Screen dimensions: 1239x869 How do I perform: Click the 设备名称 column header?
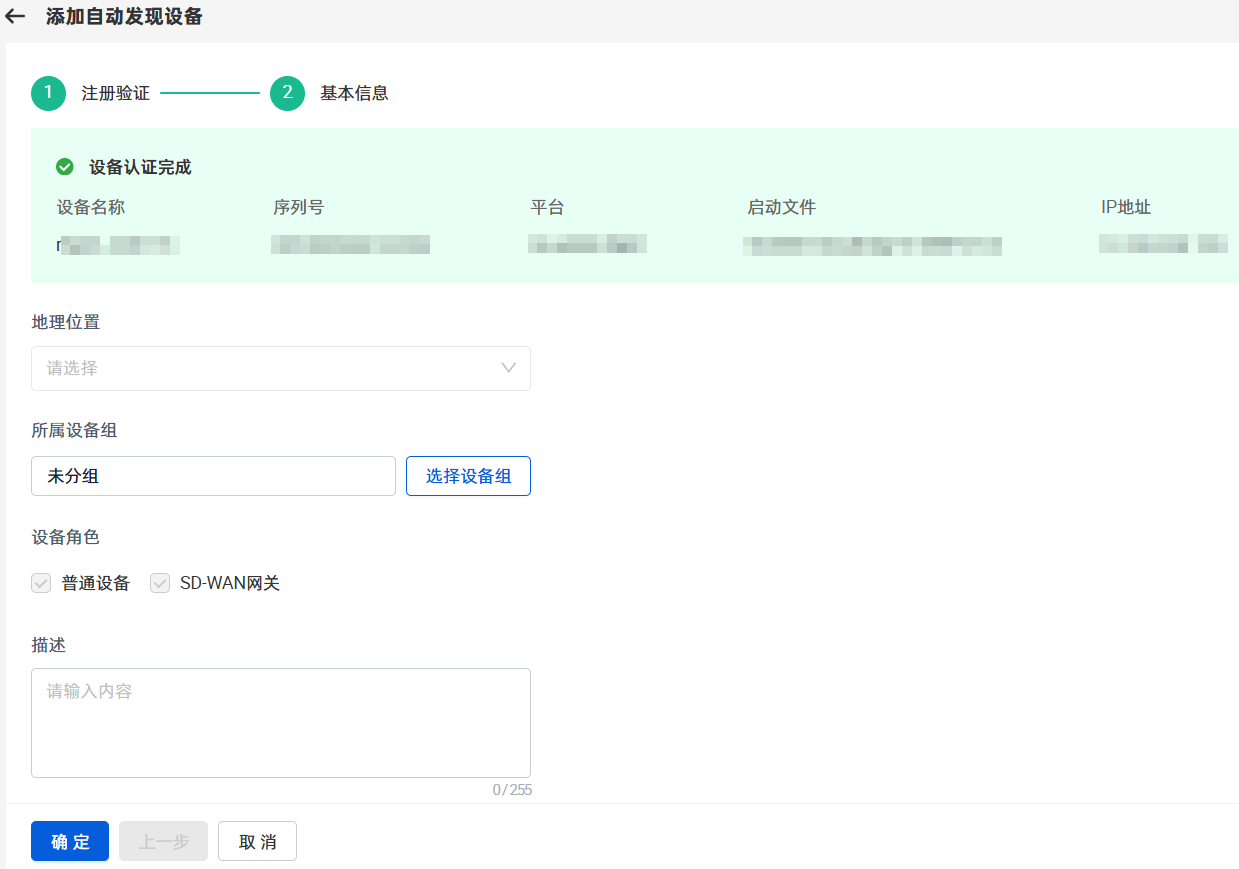91,207
